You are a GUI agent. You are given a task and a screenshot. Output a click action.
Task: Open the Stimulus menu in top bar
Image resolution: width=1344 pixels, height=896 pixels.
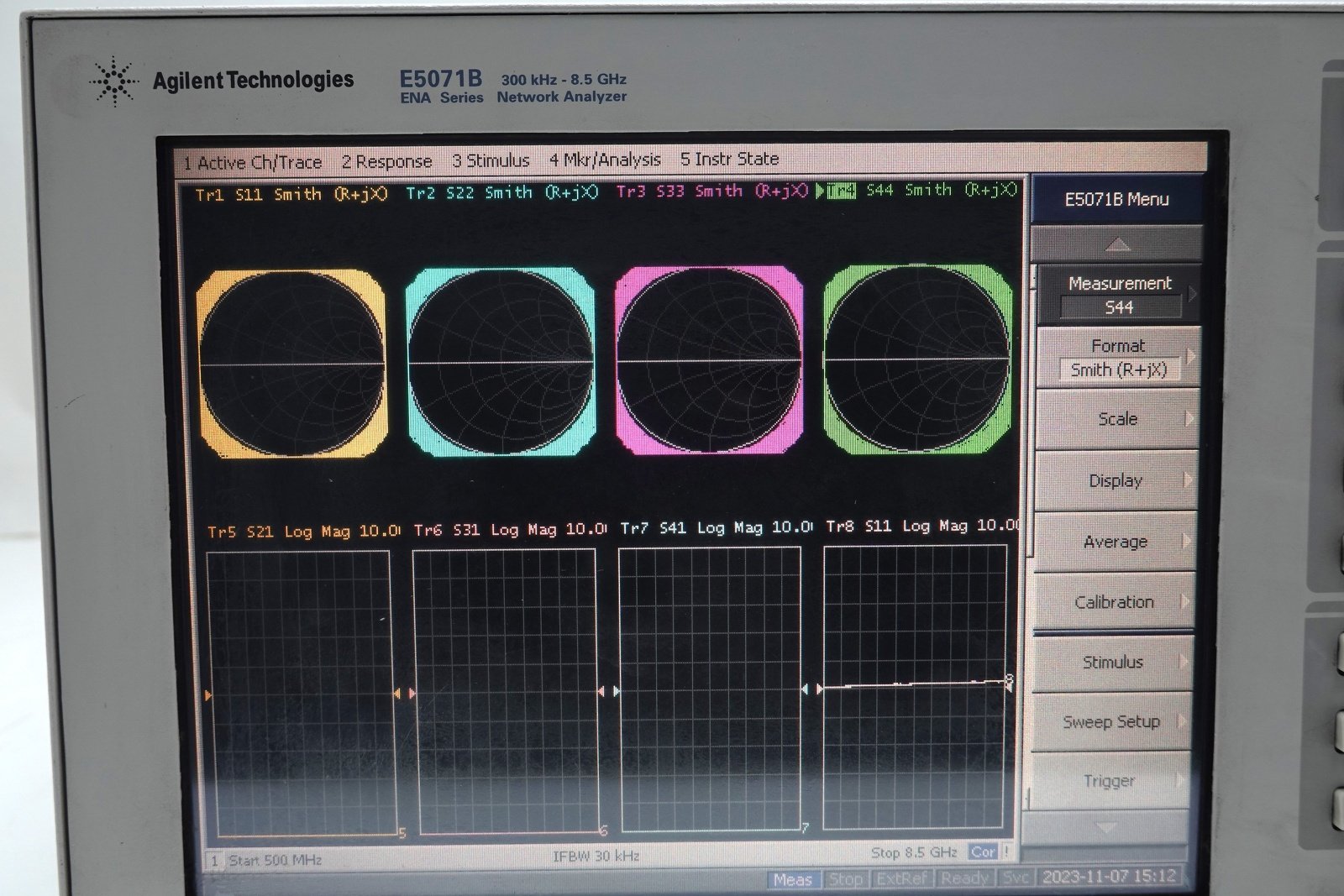491,160
